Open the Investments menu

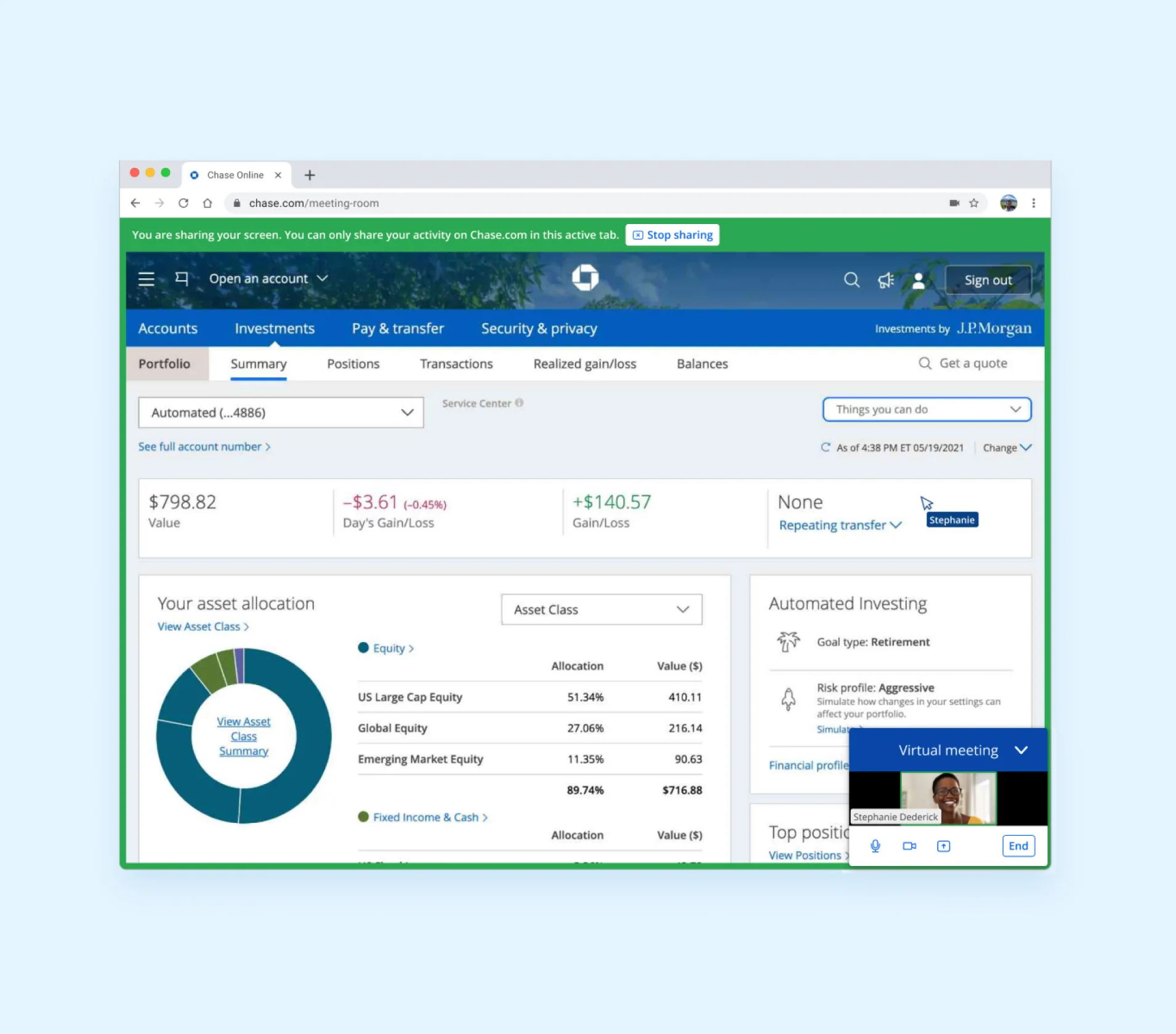tap(275, 329)
